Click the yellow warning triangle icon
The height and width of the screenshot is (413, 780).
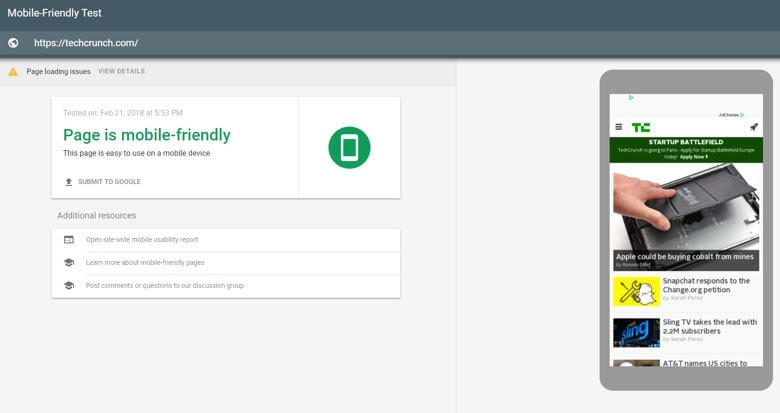tap(13, 72)
